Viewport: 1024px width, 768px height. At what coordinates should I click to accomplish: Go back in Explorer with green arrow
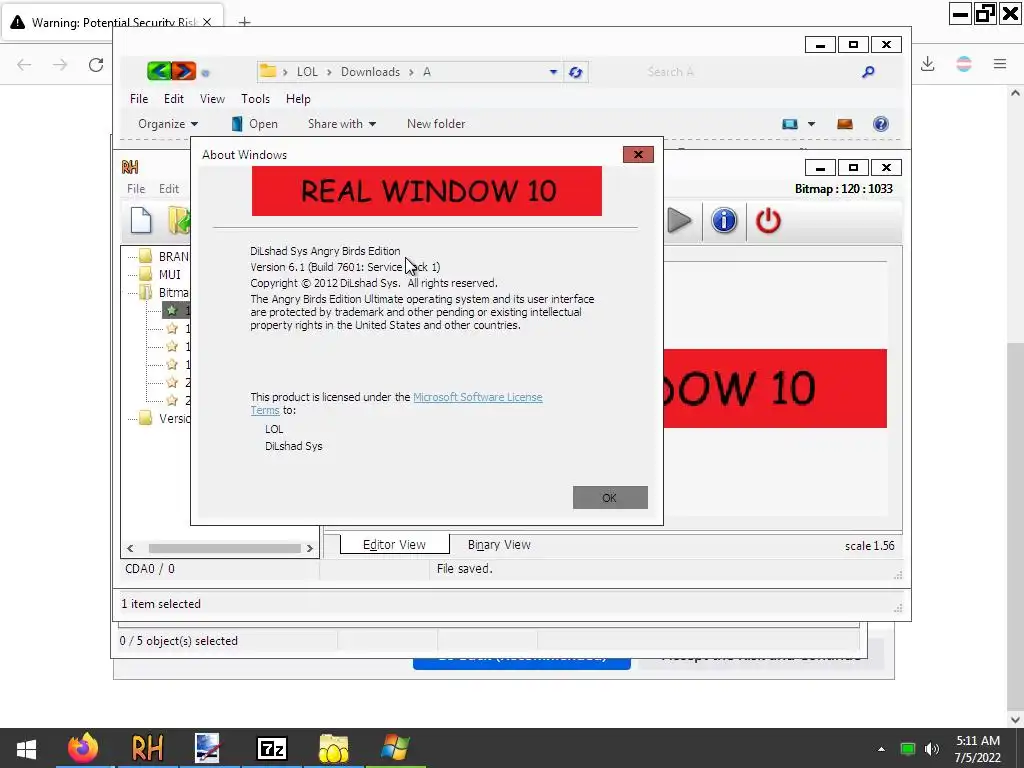pos(159,71)
